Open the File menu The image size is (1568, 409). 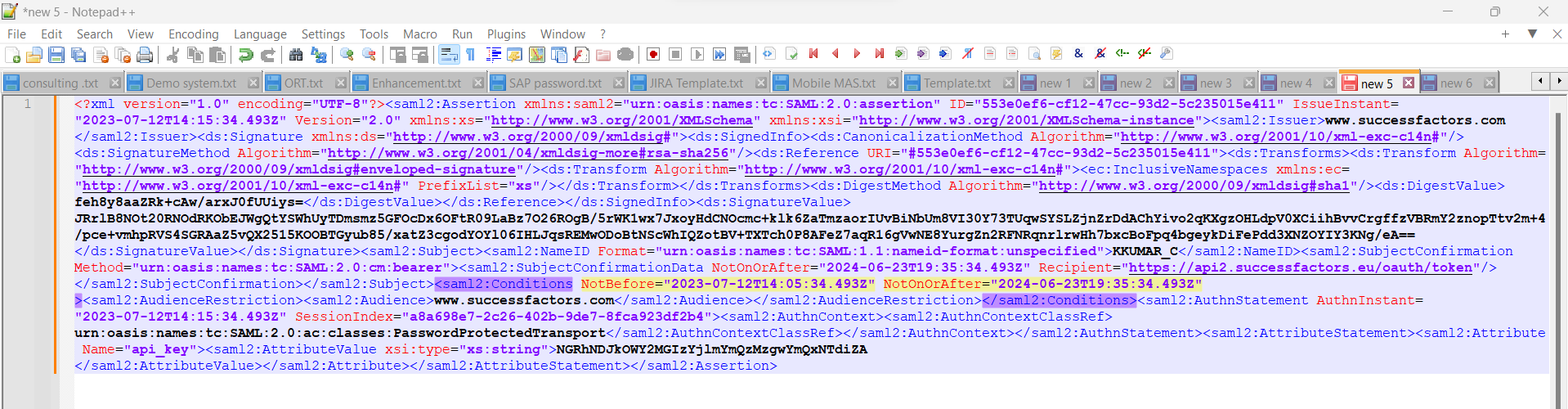tap(16, 34)
